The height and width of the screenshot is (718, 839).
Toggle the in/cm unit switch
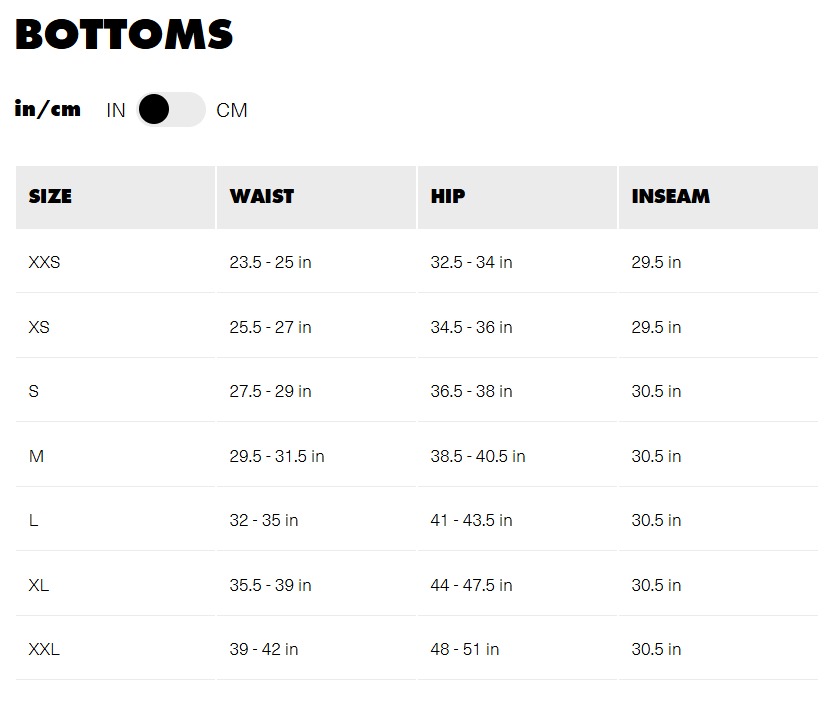170,110
